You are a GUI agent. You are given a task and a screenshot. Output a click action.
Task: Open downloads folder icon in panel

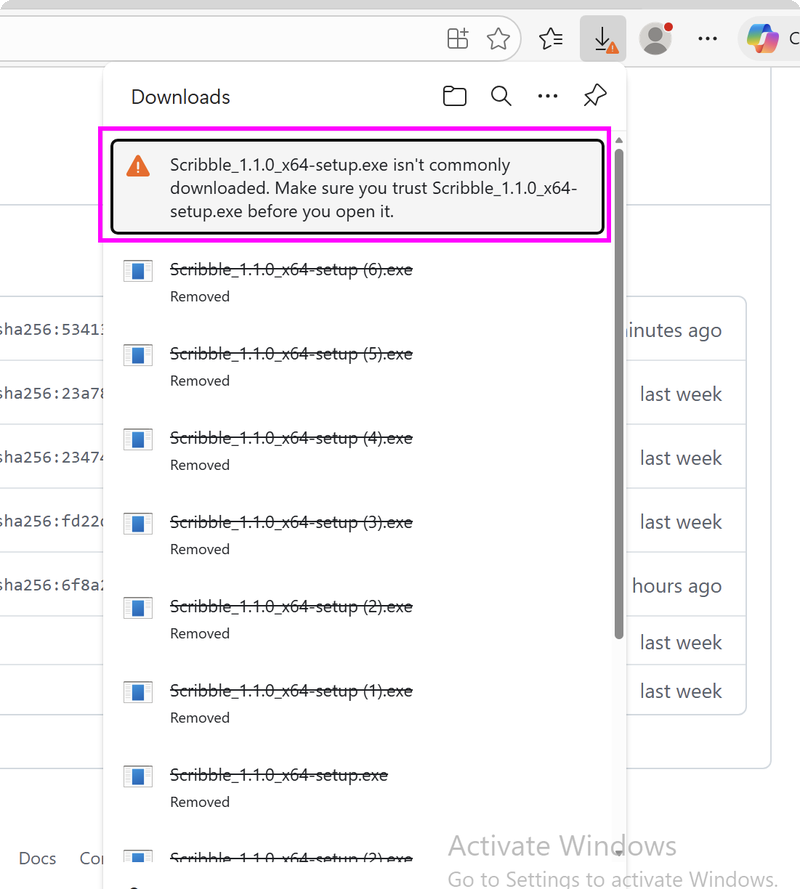point(454,96)
